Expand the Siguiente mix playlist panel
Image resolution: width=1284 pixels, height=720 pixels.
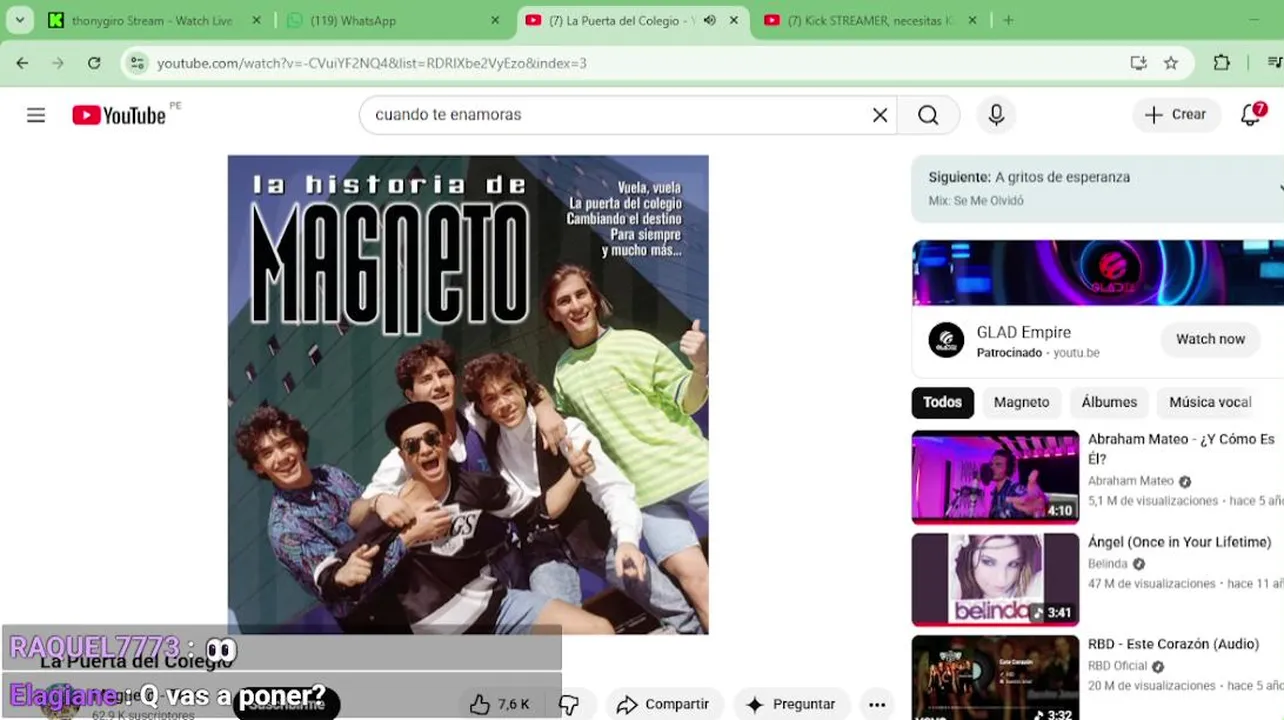pyautogui.click(x=1279, y=188)
